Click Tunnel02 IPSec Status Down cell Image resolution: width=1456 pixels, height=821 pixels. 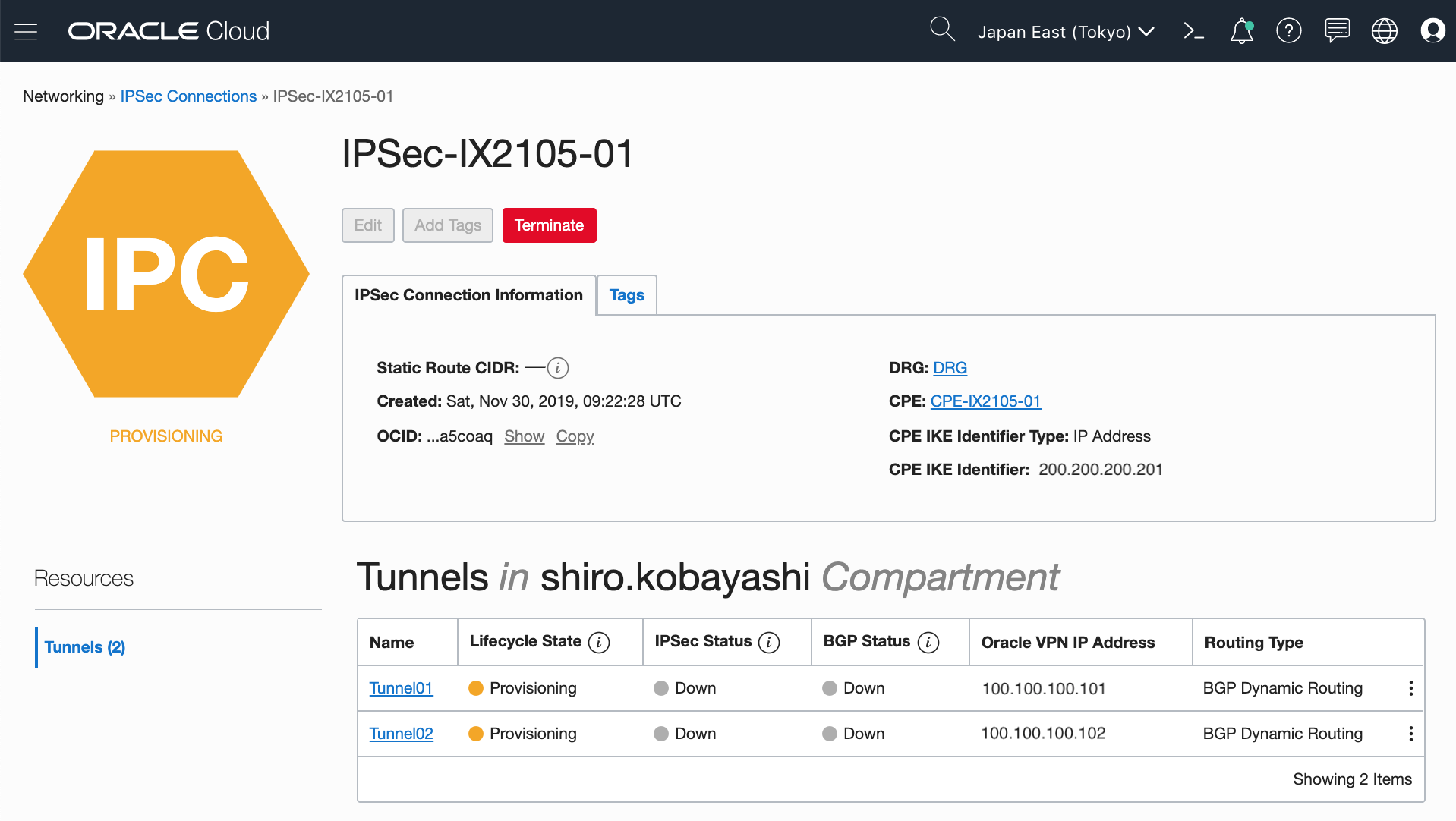pos(685,734)
